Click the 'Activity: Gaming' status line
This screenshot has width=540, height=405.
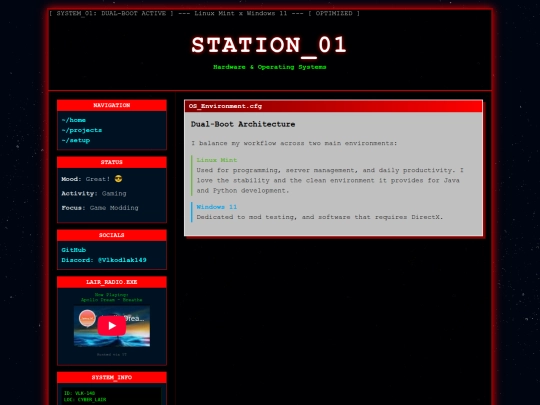coord(94,194)
